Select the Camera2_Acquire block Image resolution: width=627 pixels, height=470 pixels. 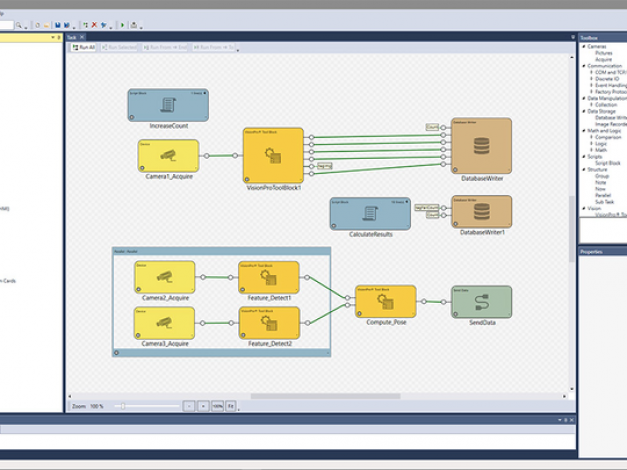165,277
